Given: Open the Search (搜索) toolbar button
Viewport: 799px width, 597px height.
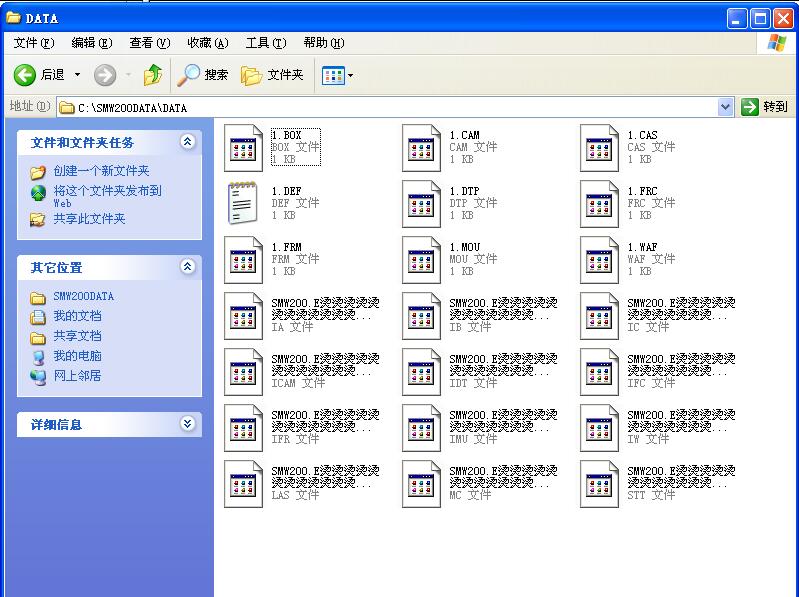Looking at the screenshot, I should pos(203,75).
